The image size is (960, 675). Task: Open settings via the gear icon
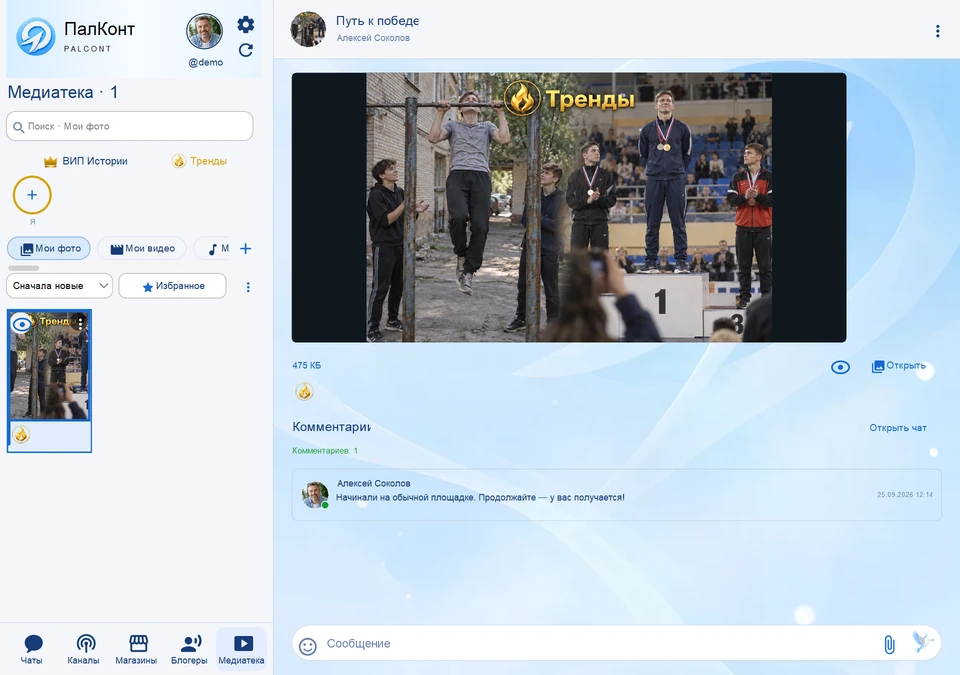pyautogui.click(x=246, y=25)
